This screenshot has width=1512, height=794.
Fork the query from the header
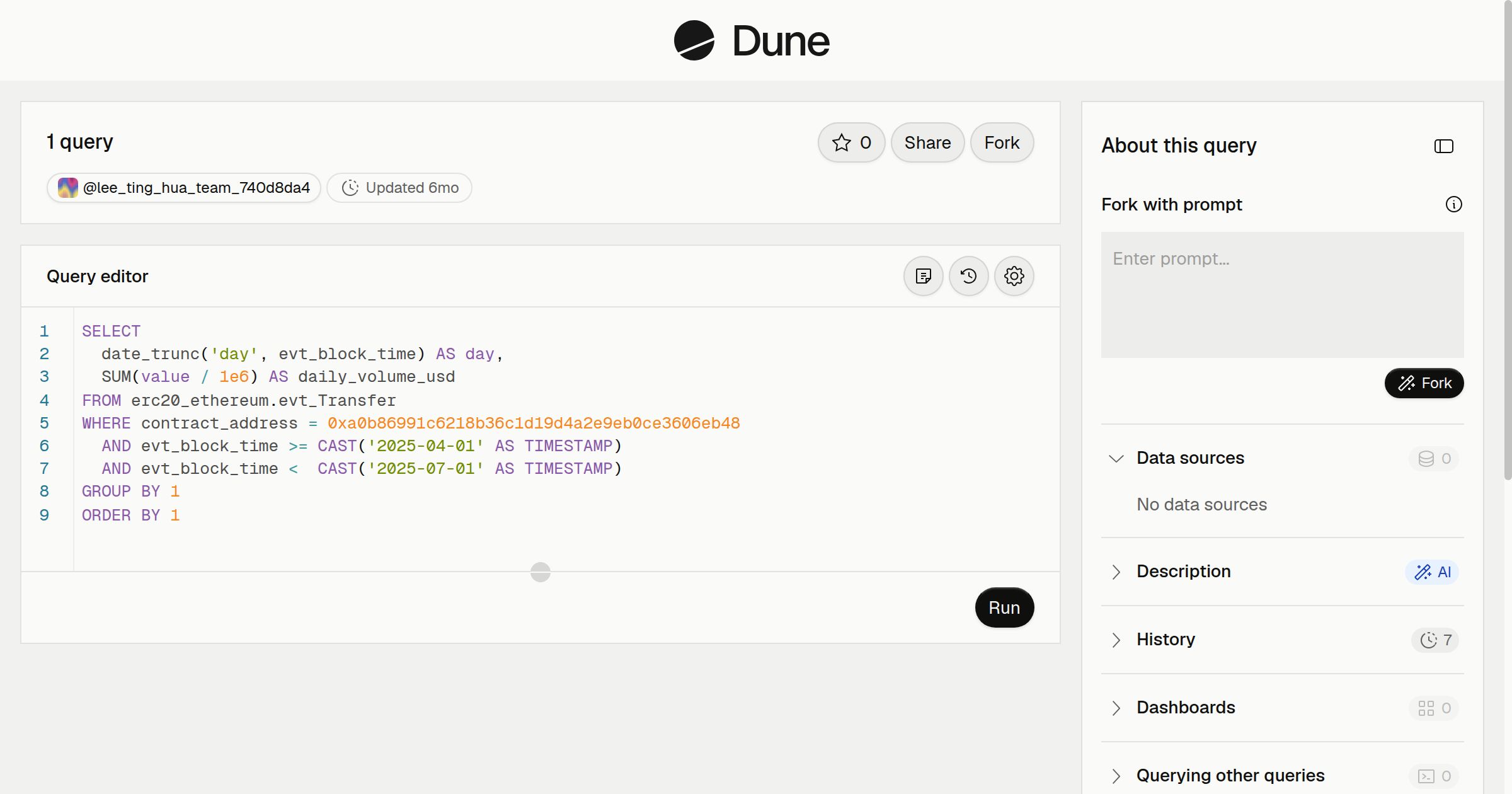coord(1002,142)
